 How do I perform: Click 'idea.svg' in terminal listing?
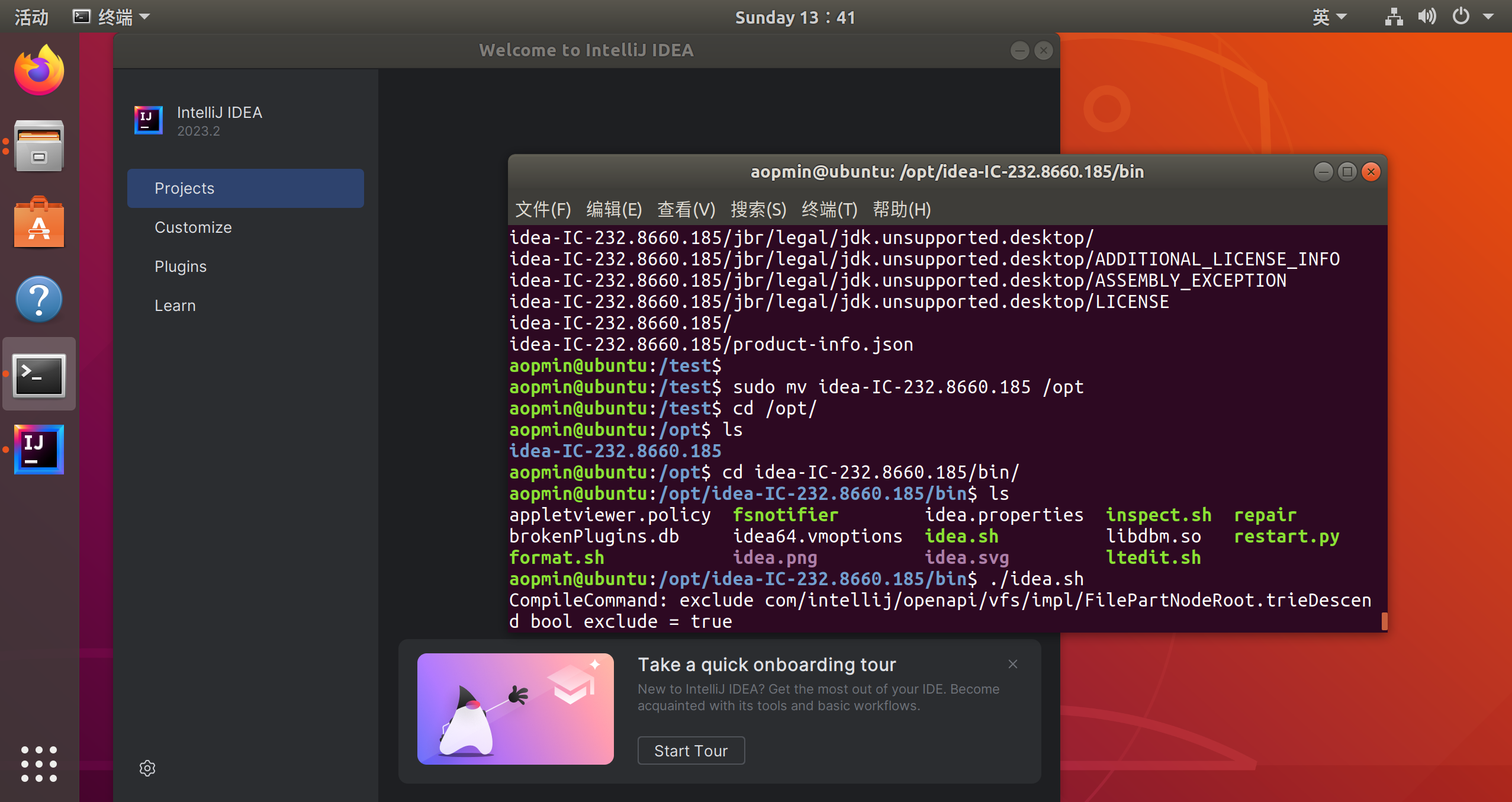tap(967, 557)
